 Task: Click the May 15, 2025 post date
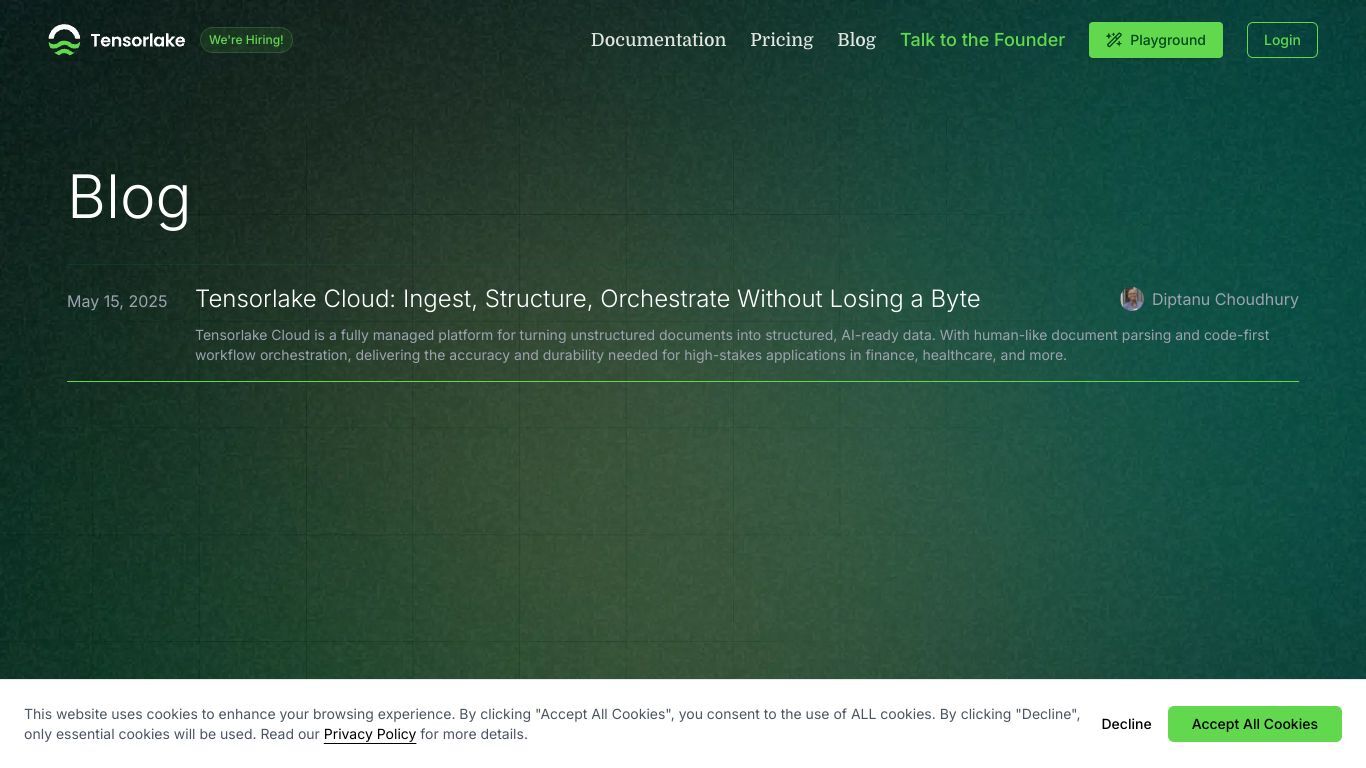click(117, 301)
